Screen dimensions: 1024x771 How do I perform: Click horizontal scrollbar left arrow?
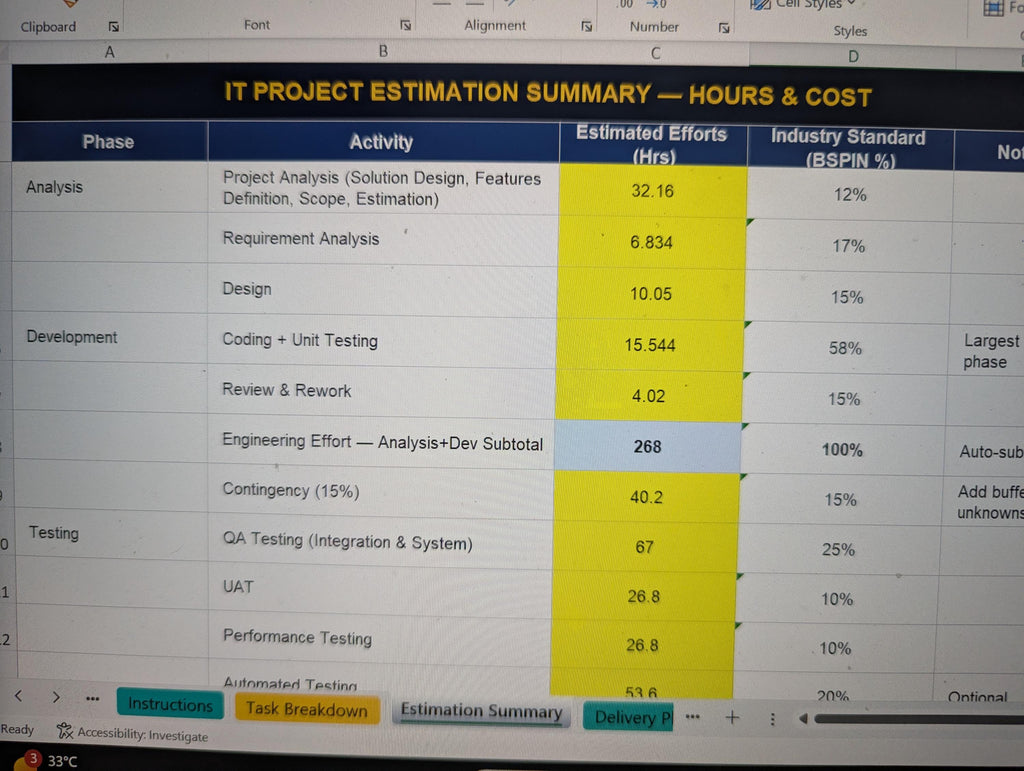(x=803, y=719)
